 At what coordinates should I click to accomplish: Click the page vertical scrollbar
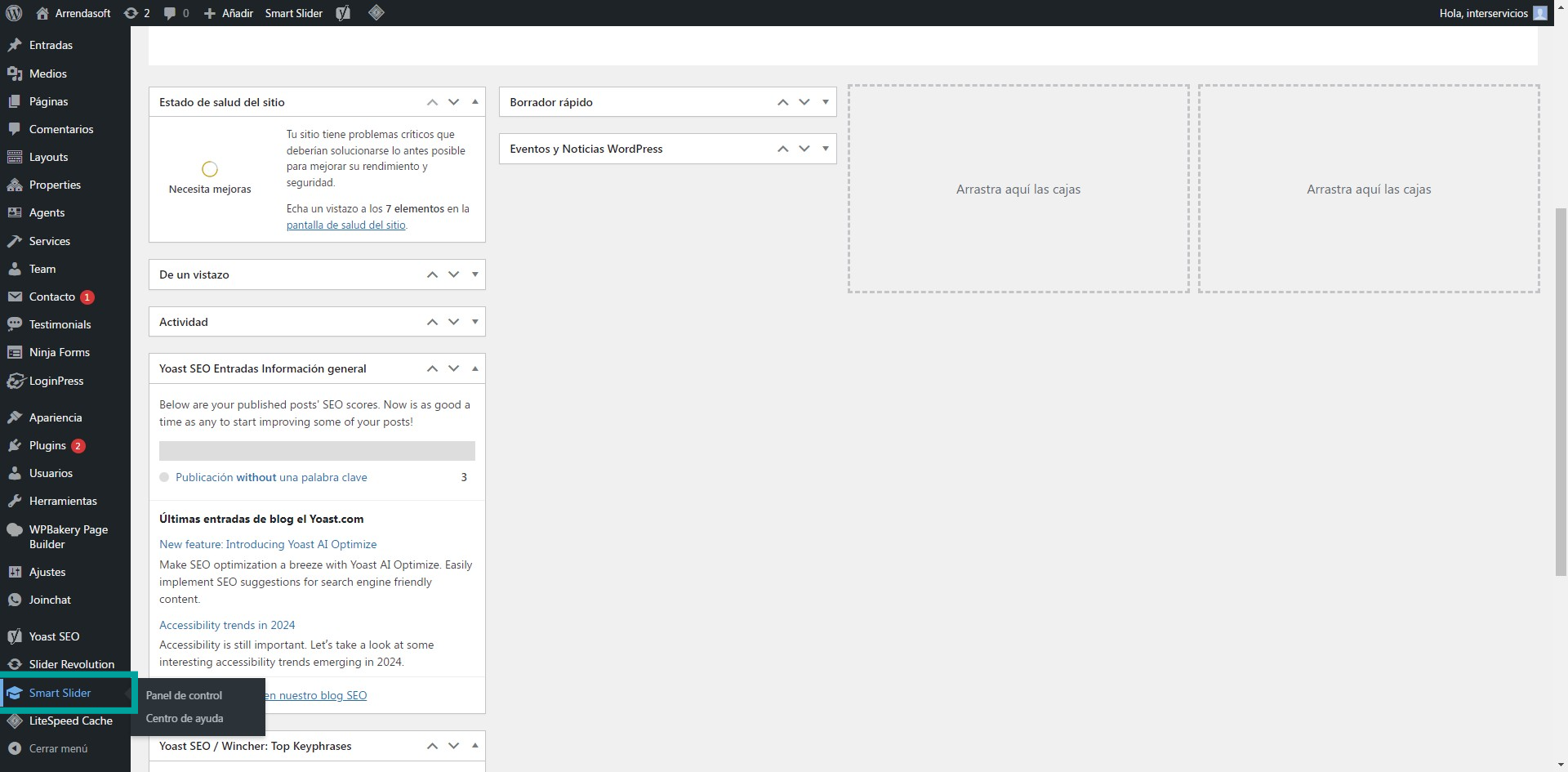point(1561,392)
